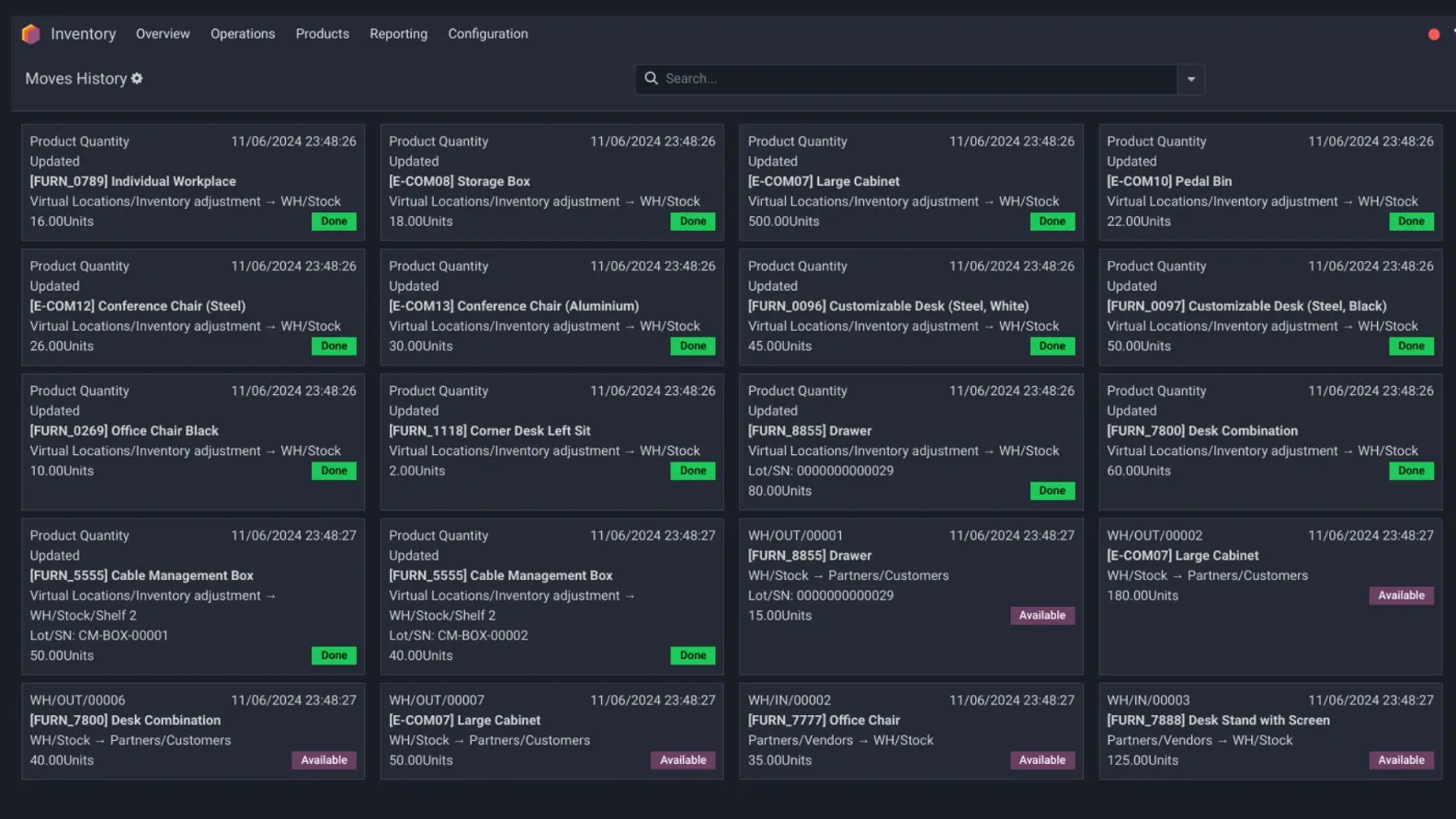Image resolution: width=1456 pixels, height=819 pixels.
Task: Select [FURN_7777] Office Chair text
Action: pos(824,721)
